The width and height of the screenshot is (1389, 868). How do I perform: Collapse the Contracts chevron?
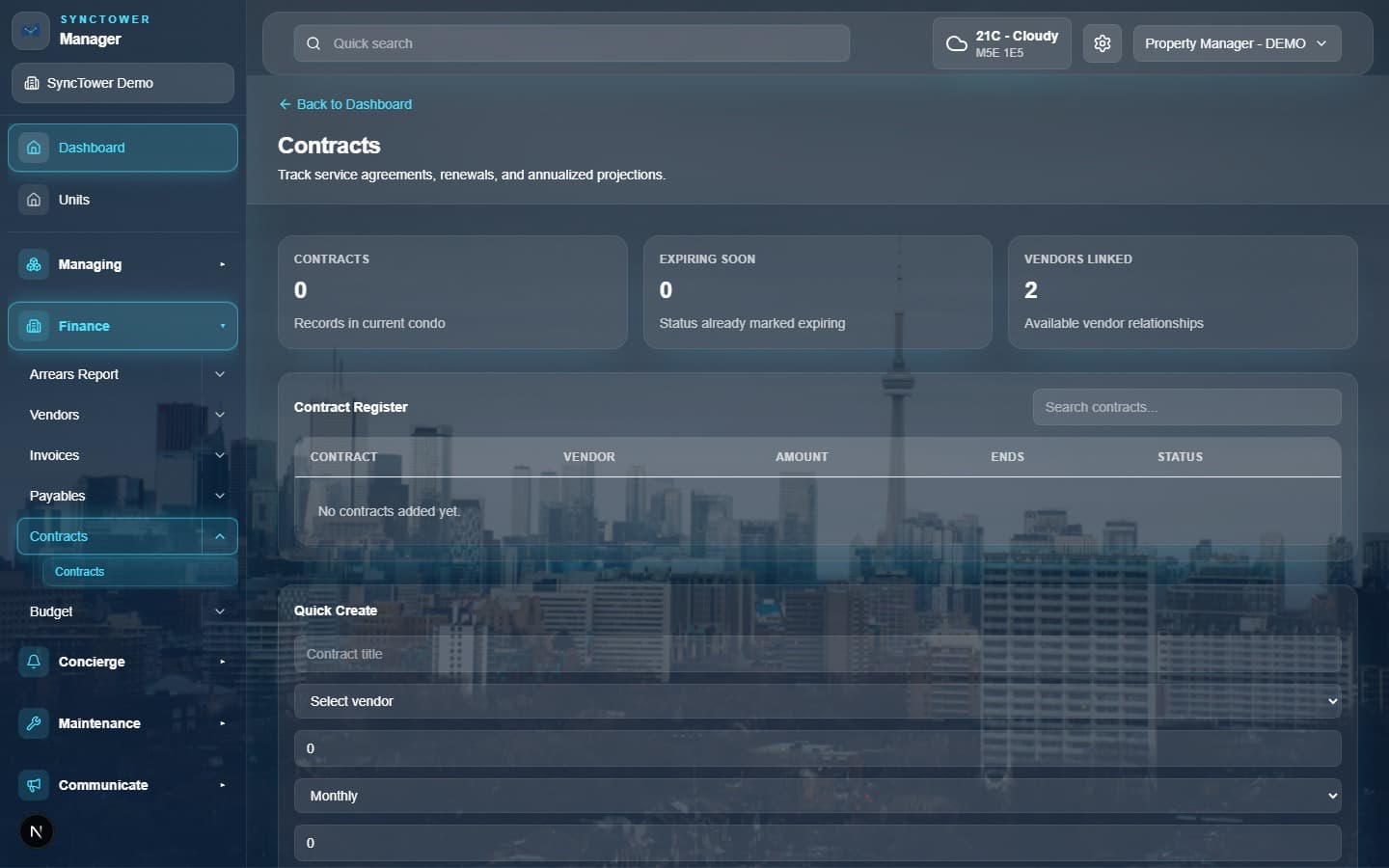click(x=220, y=536)
